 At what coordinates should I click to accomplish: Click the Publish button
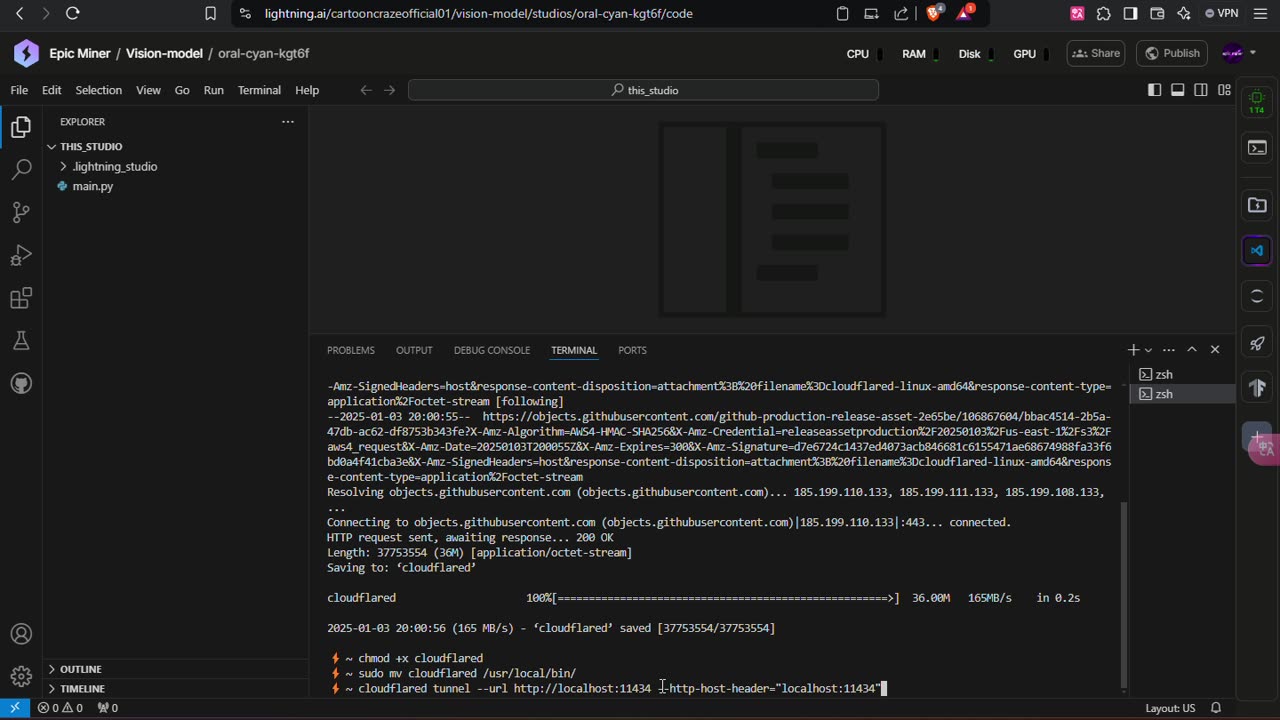point(1171,53)
